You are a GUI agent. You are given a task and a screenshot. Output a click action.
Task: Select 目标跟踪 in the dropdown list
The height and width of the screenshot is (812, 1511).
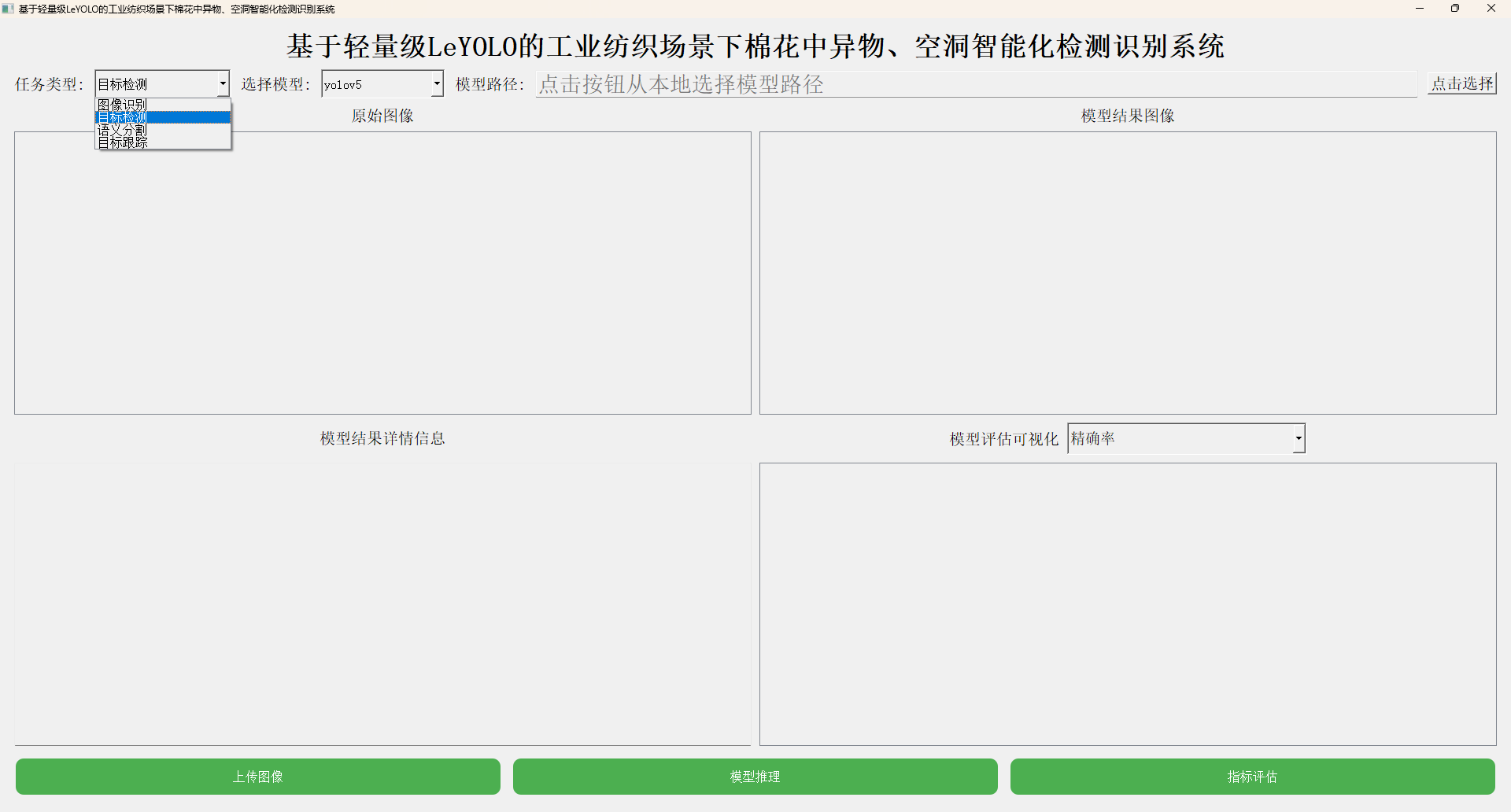click(163, 142)
